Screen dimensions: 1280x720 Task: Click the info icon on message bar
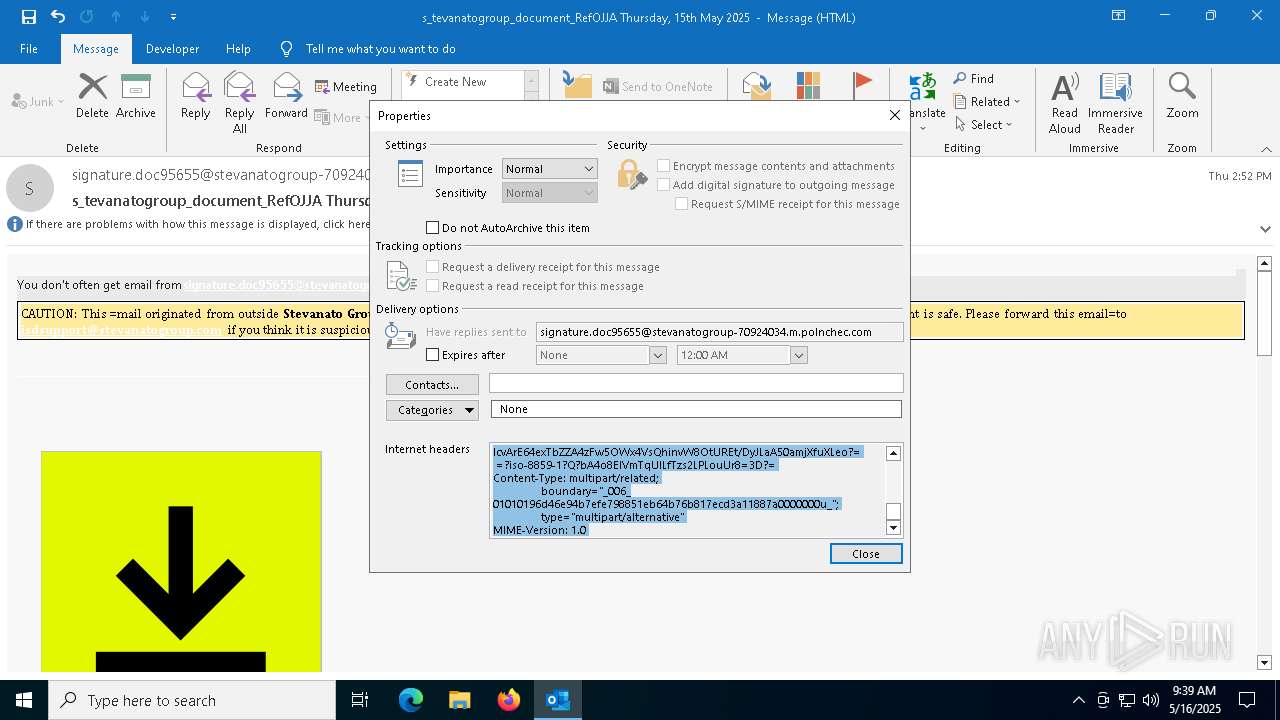pyautogui.click(x=15, y=224)
